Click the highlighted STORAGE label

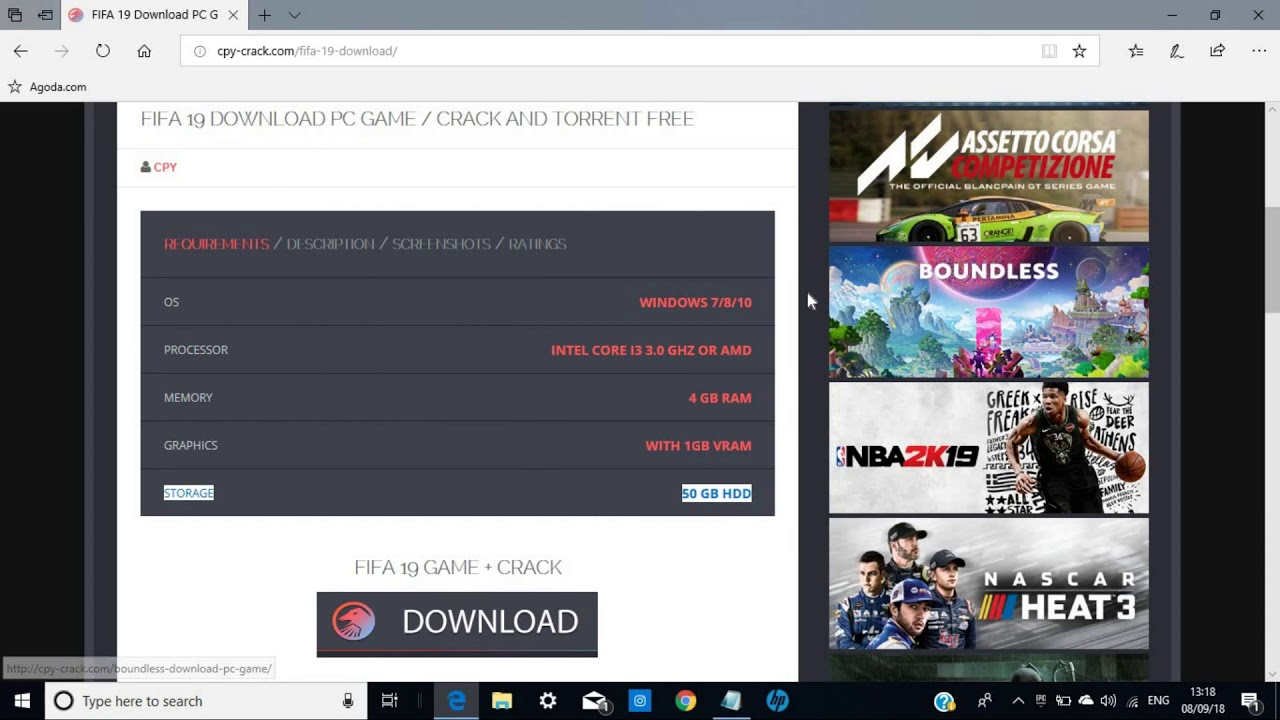point(189,493)
